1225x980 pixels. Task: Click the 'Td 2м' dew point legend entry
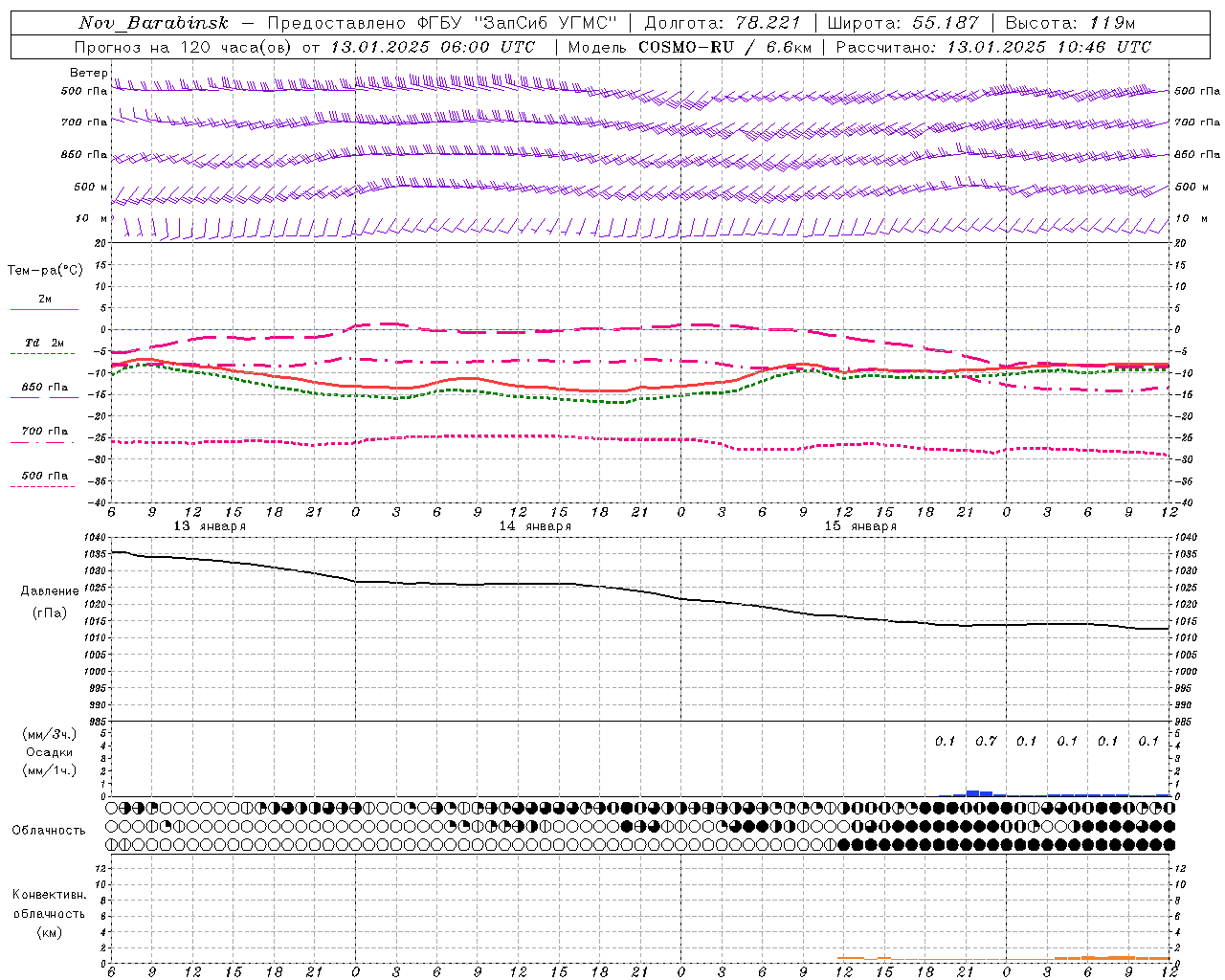pyautogui.click(x=45, y=343)
